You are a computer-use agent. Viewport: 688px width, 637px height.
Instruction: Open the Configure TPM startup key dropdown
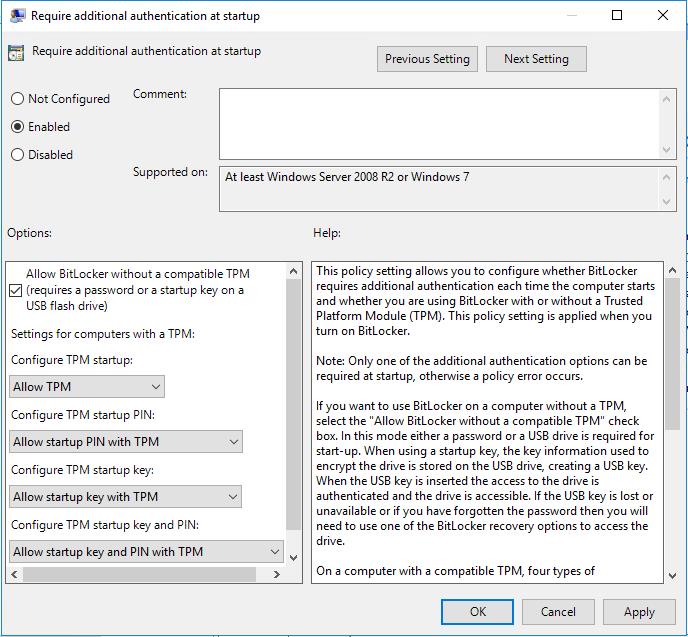point(125,497)
